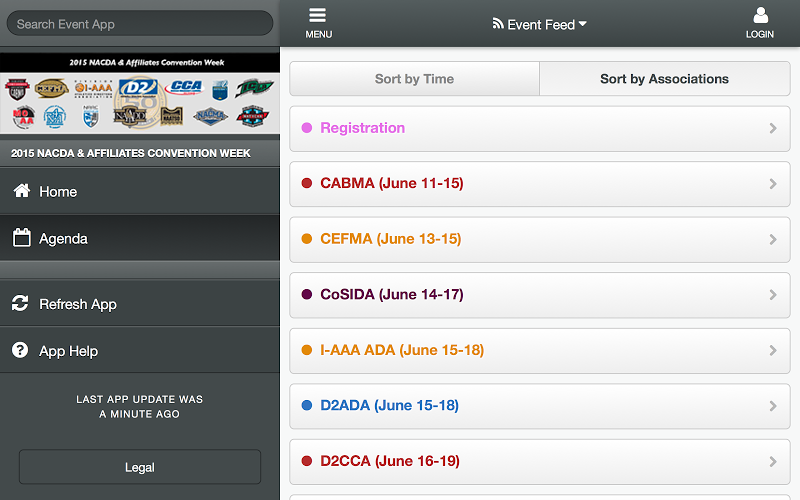
Task: Click the convention week banner title
Action: click(147, 62)
